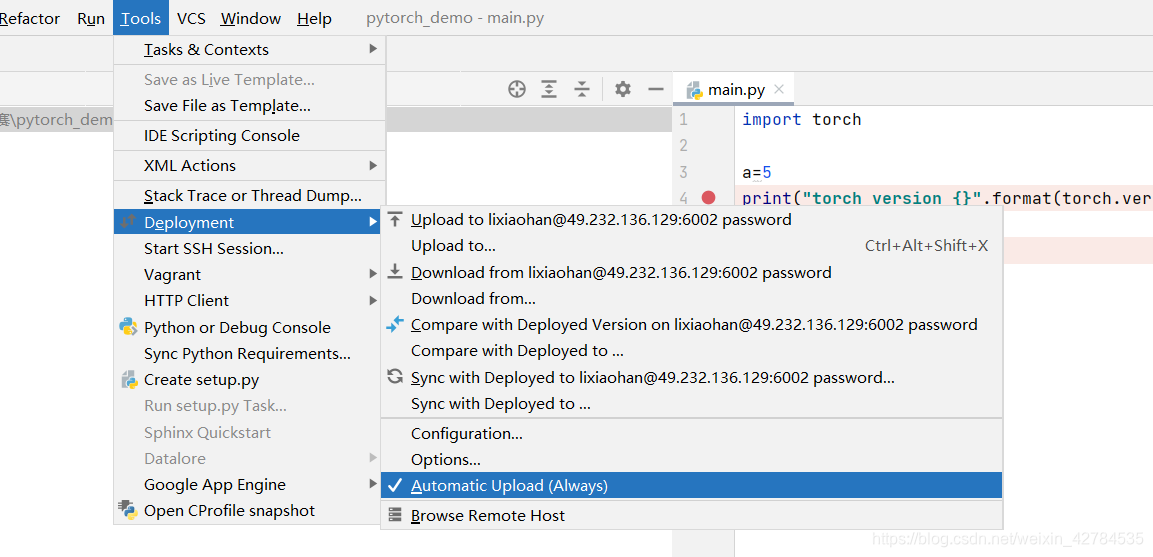Choose Compare with Deployed to ...

(691, 351)
